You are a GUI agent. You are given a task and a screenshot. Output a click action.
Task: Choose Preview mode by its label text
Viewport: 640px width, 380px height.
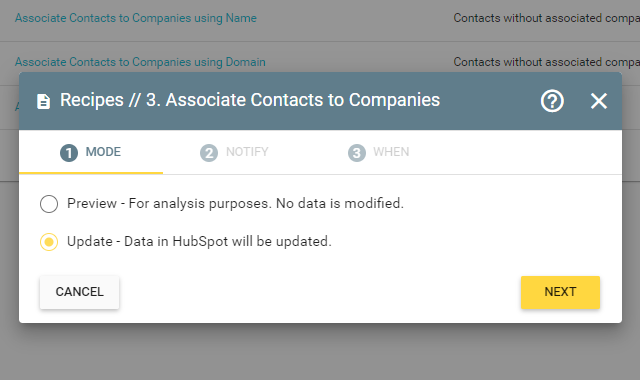pos(236,203)
